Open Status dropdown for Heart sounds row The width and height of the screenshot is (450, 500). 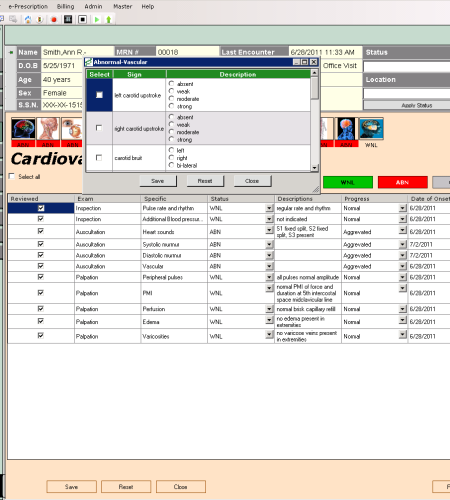[x=269, y=230]
